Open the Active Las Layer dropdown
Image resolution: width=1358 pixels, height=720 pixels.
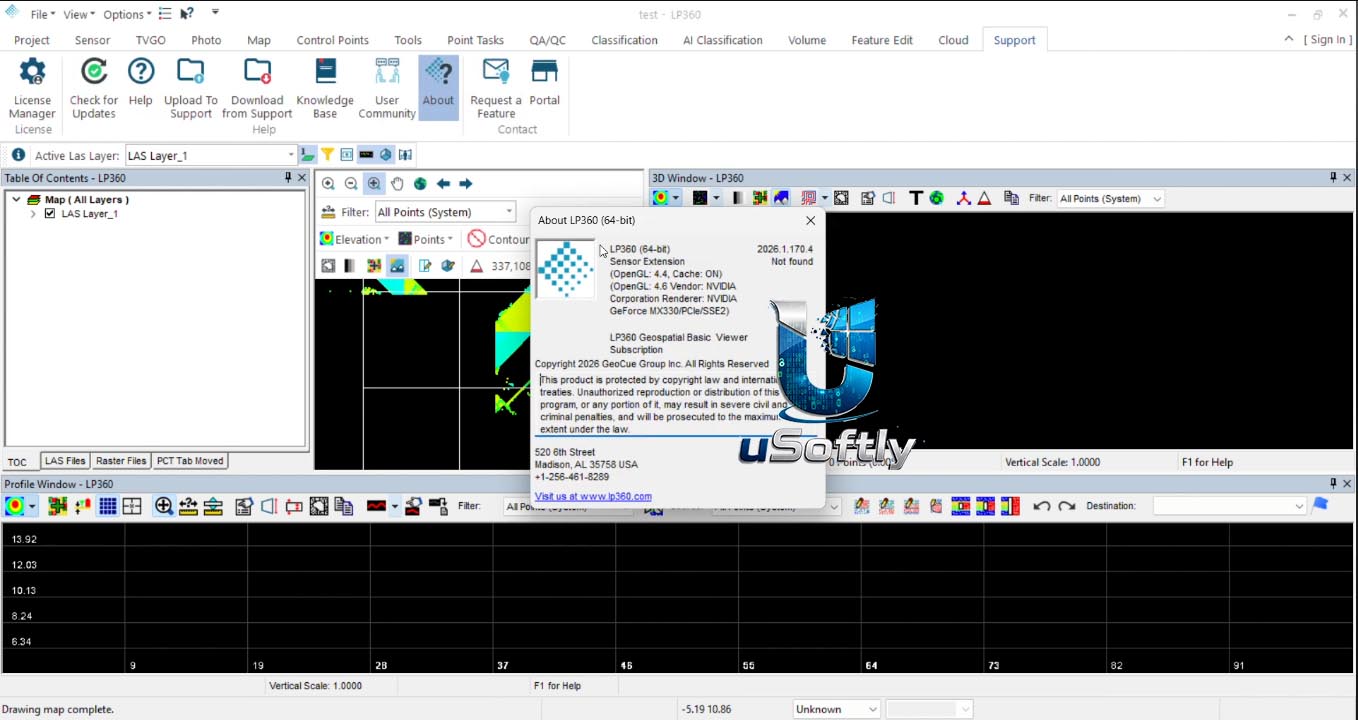[x=291, y=155]
